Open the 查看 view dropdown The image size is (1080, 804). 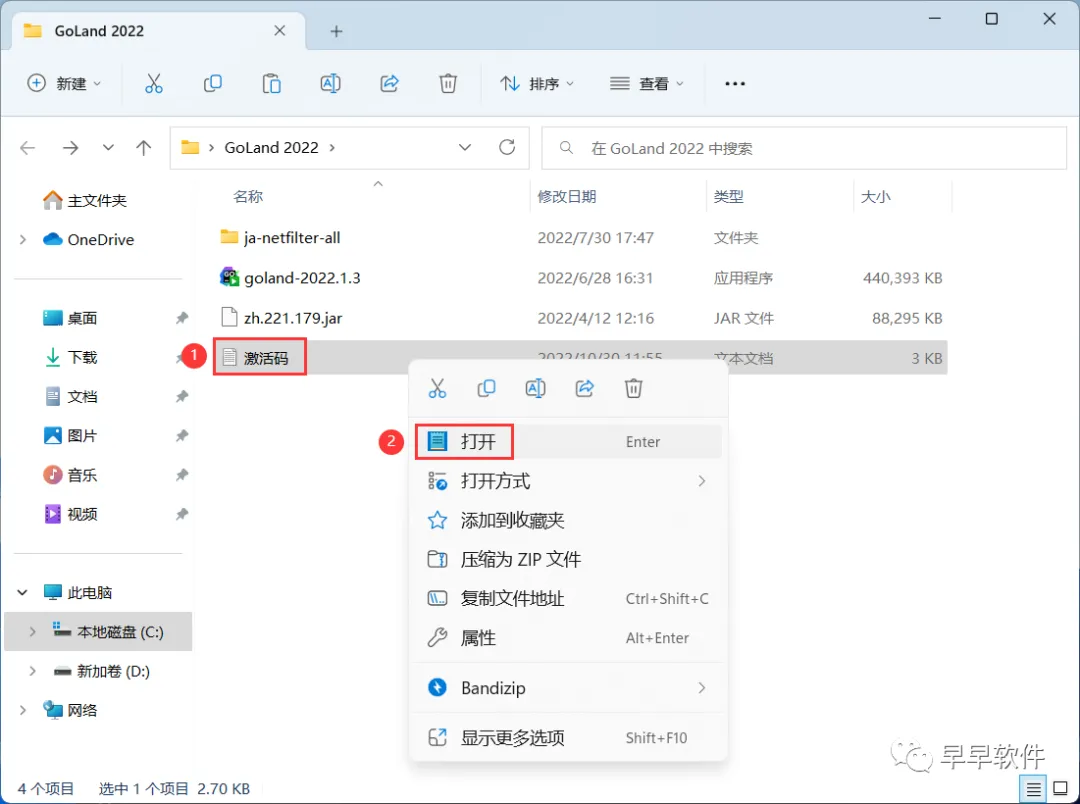pyautogui.click(x=647, y=83)
